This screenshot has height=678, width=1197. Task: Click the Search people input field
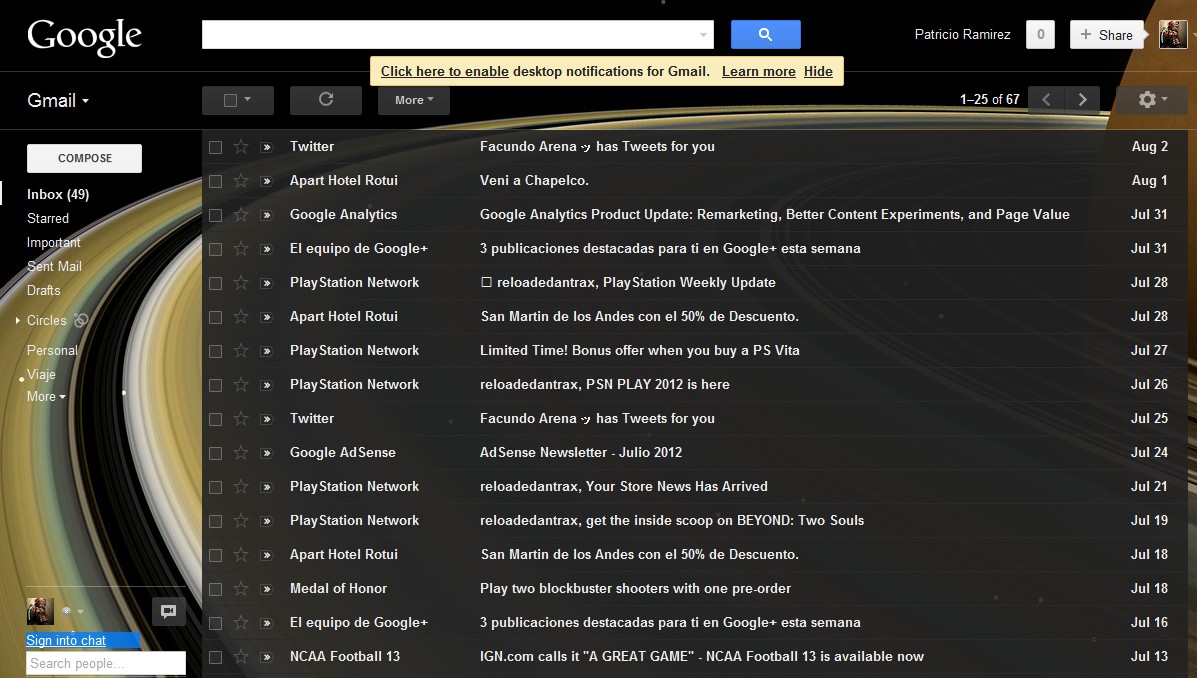106,663
